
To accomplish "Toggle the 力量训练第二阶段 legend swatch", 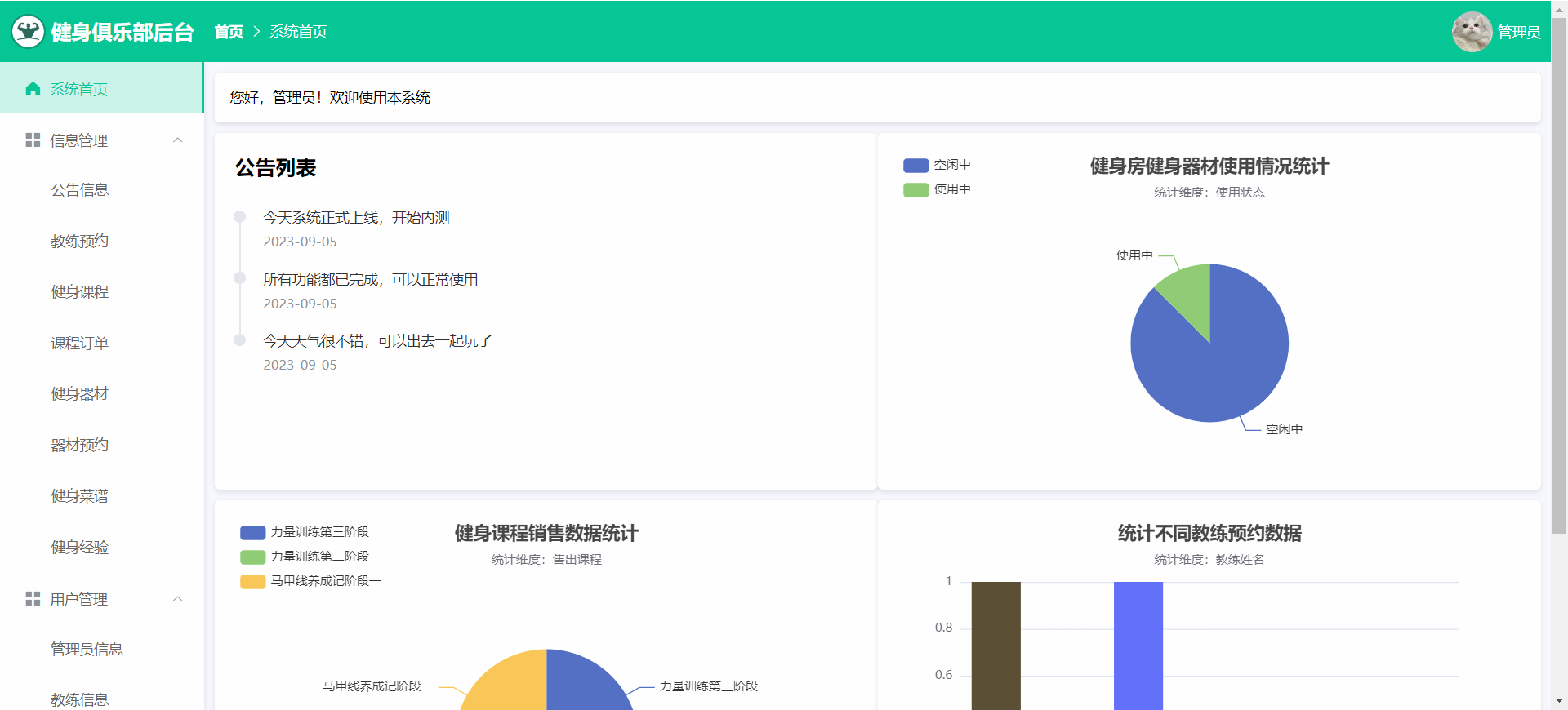I will (x=252, y=557).
